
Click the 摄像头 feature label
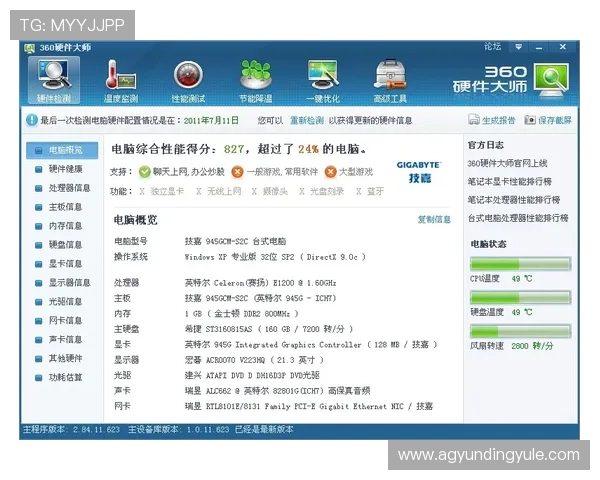click(x=275, y=191)
